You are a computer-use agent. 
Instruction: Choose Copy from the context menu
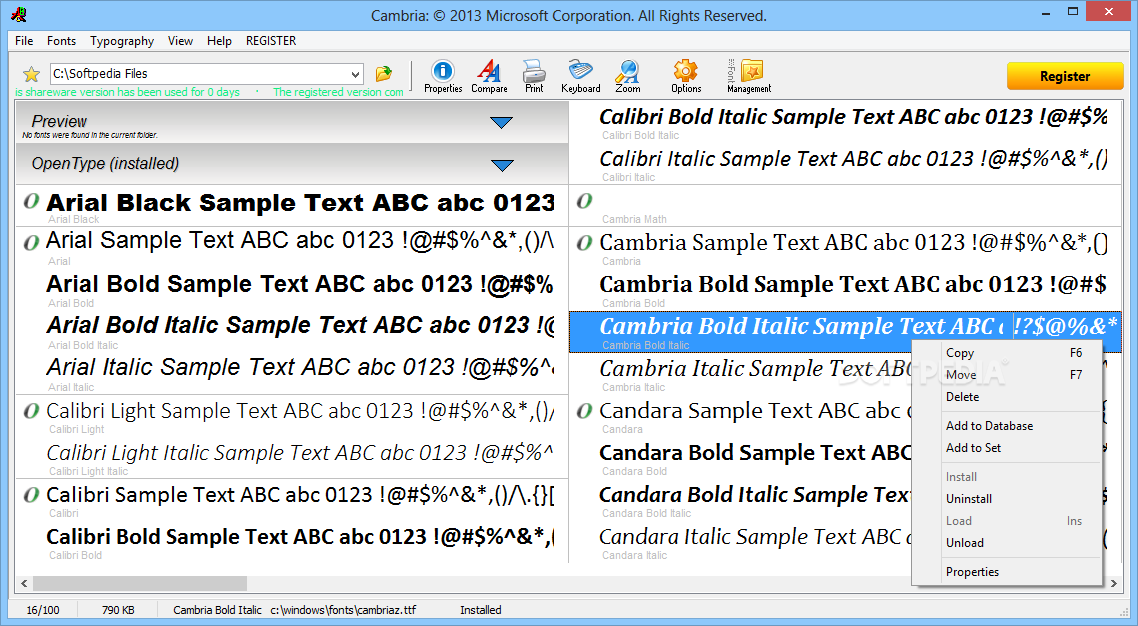(1007, 353)
